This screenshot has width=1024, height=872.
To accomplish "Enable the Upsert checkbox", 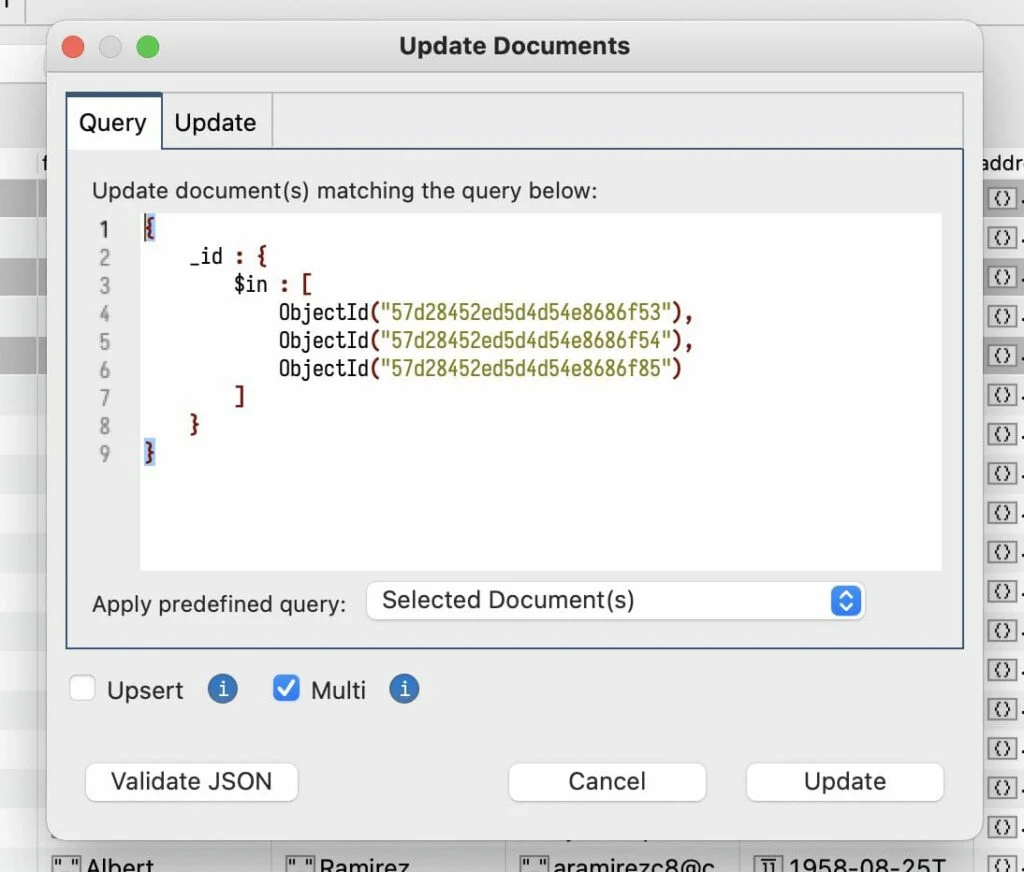I will (82, 688).
